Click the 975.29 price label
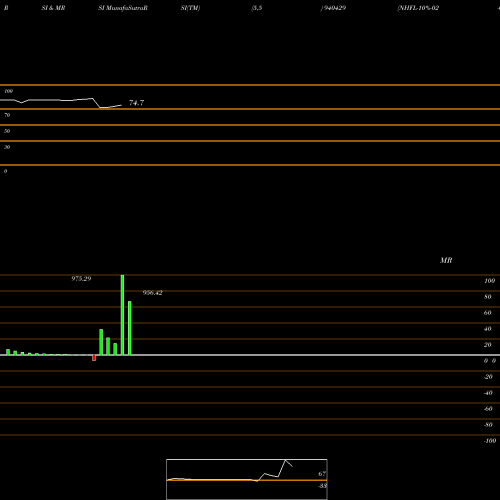 pyautogui.click(x=81, y=278)
